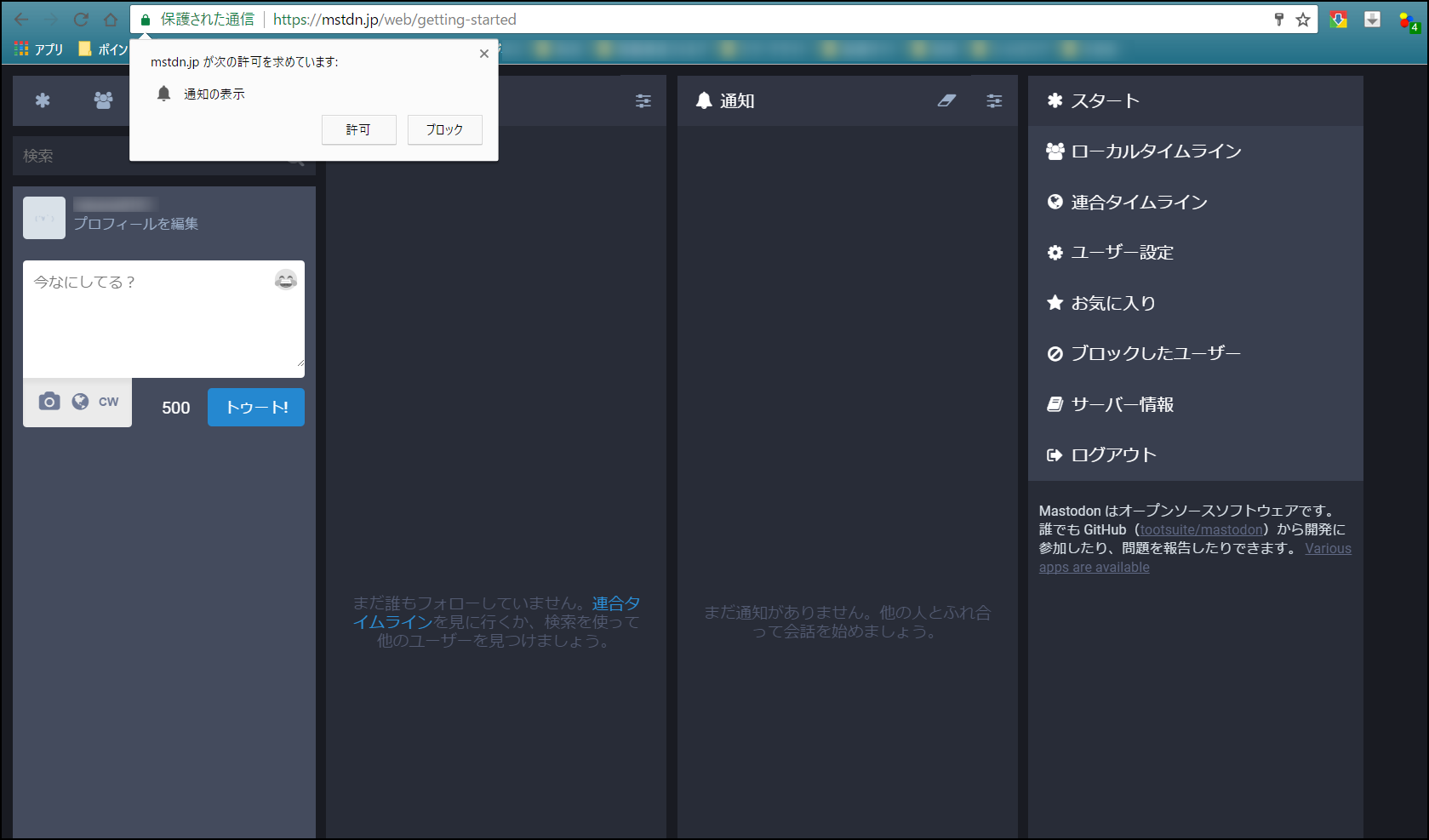This screenshot has width=1429, height=840.
Task: Expand home column settings sliders
Action: pos(643,101)
